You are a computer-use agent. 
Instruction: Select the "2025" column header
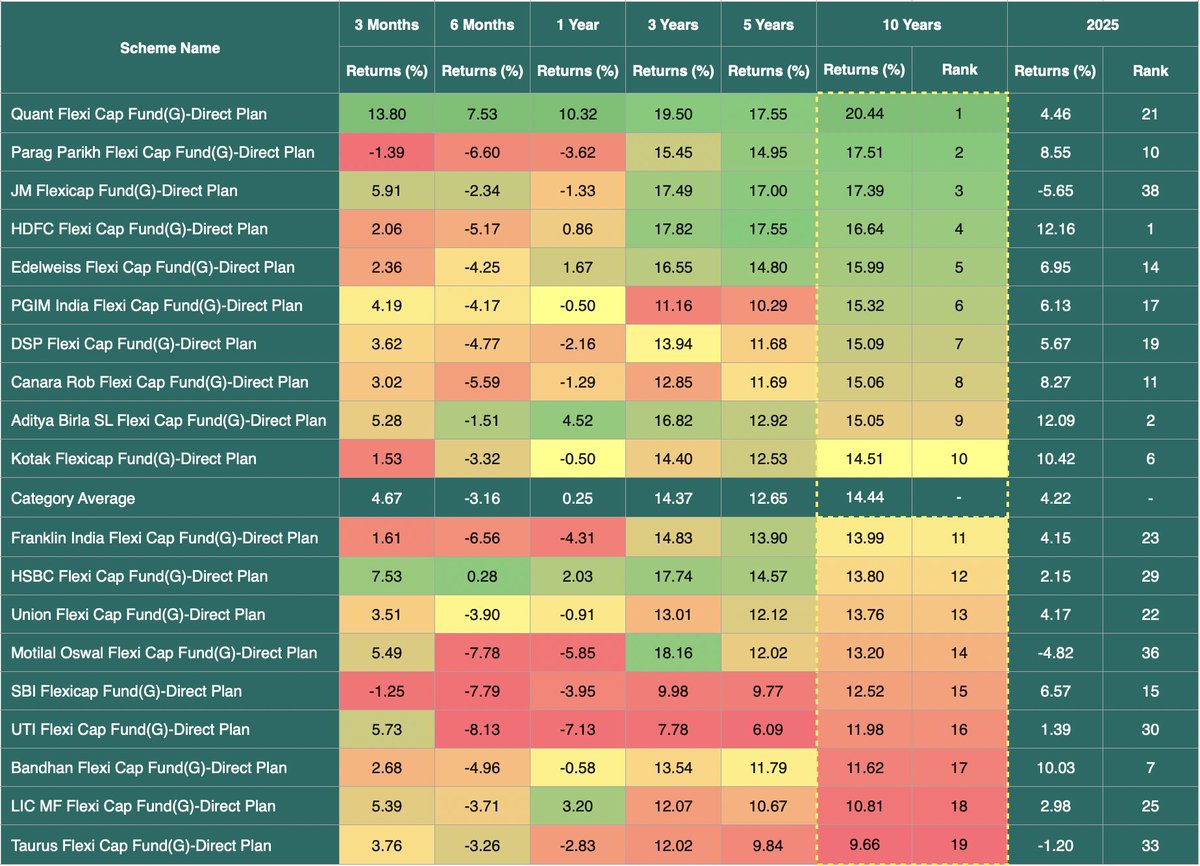pyautogui.click(x=1103, y=25)
